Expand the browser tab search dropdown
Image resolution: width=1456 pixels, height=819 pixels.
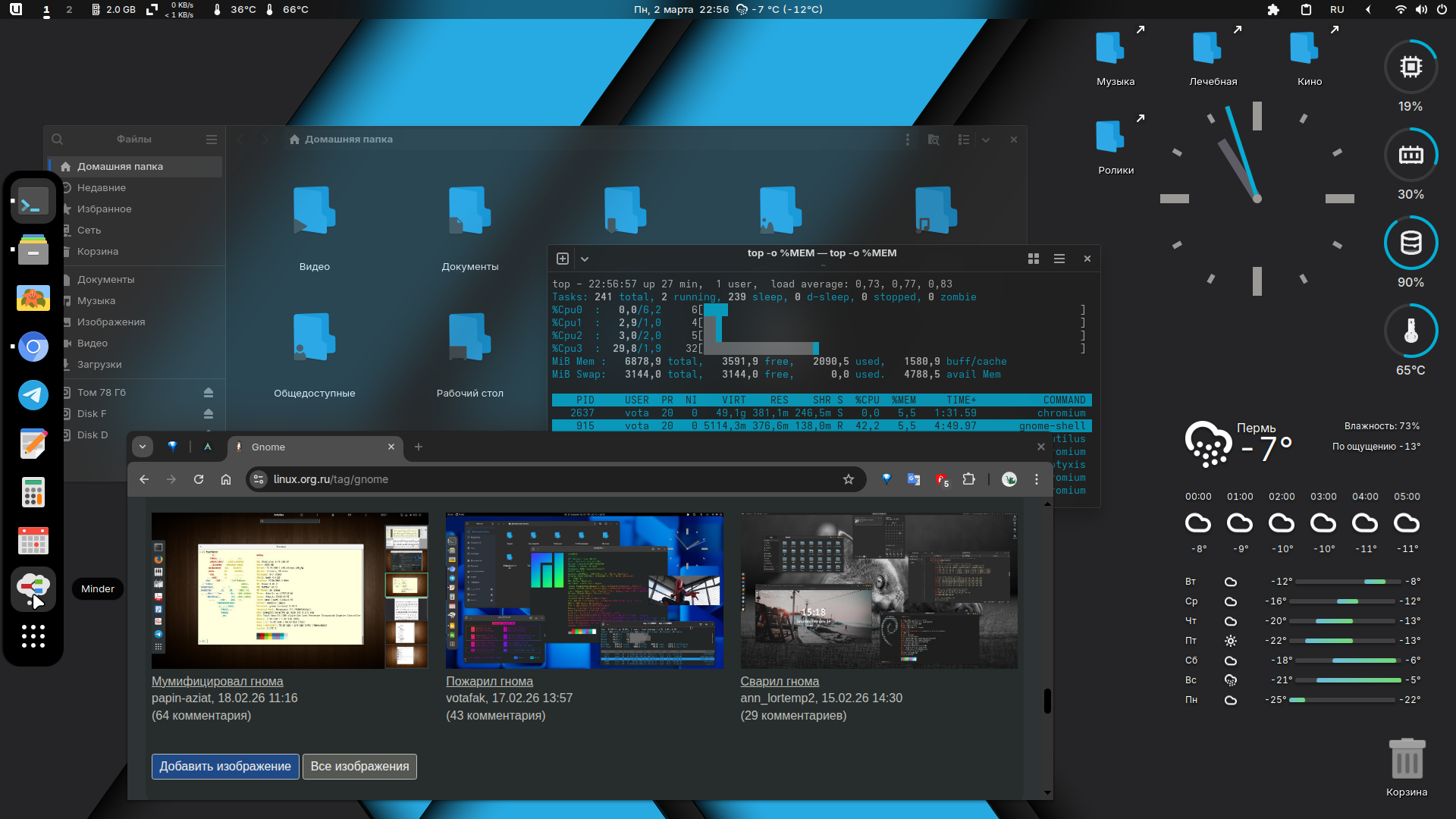tap(143, 447)
